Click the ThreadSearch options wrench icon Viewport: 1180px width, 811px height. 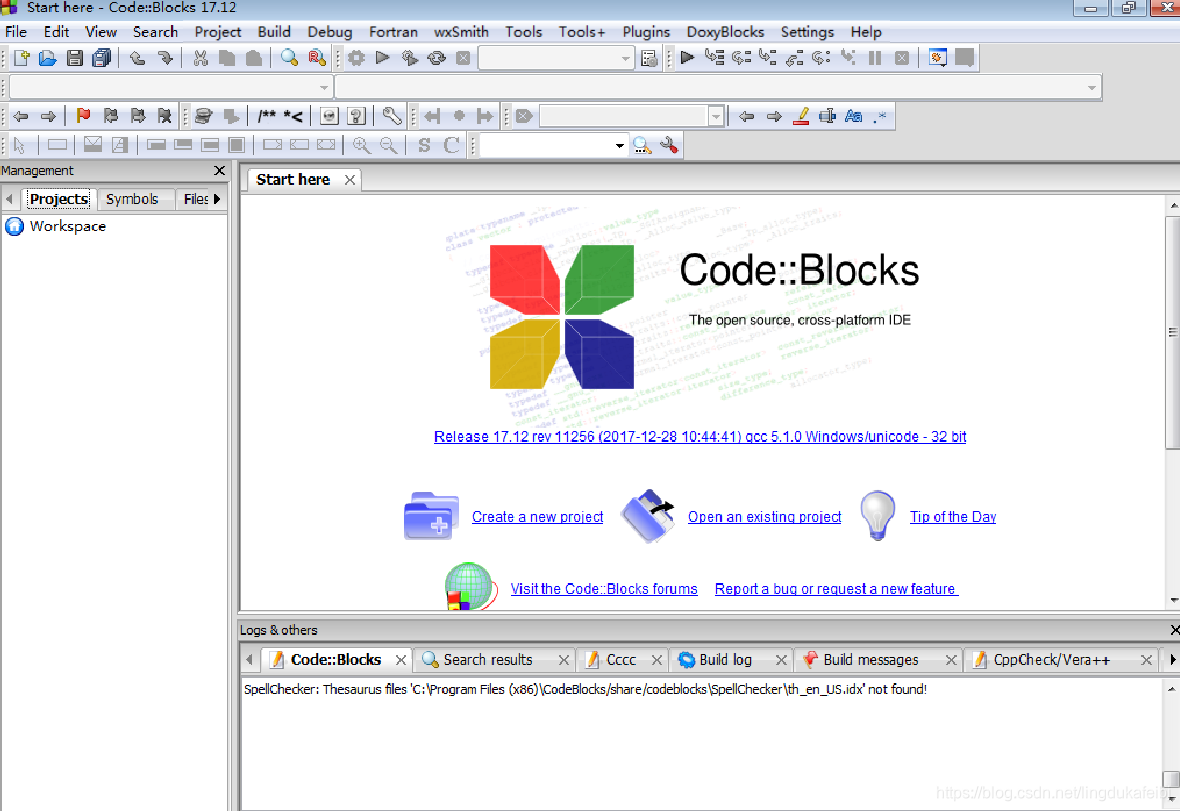669,145
